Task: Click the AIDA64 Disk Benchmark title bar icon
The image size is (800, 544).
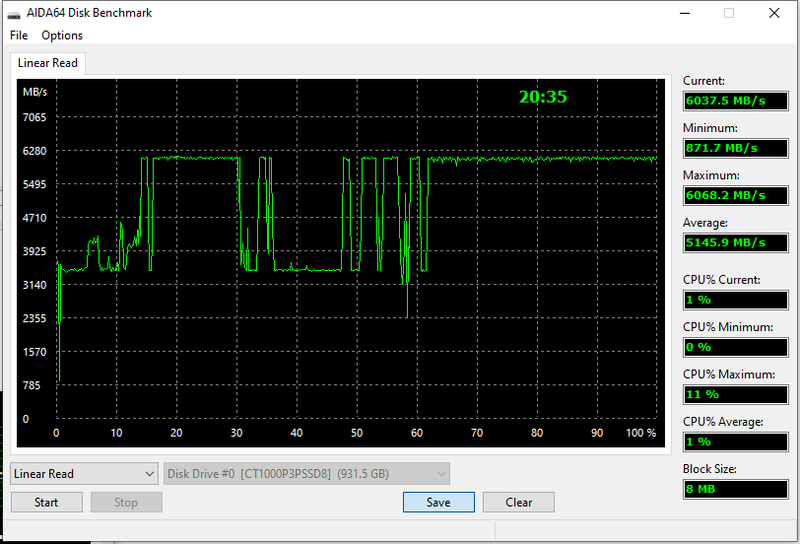Action: [x=14, y=13]
